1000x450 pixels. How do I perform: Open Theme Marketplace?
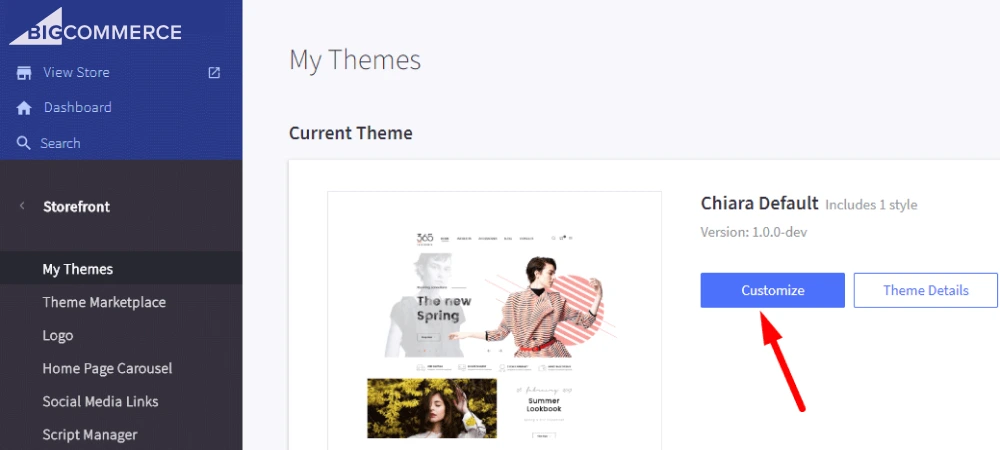pyautogui.click(x=104, y=302)
